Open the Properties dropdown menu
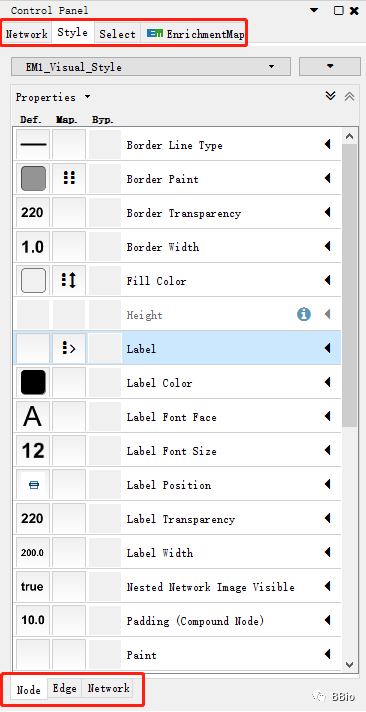This screenshot has height=712, width=366. point(53,97)
